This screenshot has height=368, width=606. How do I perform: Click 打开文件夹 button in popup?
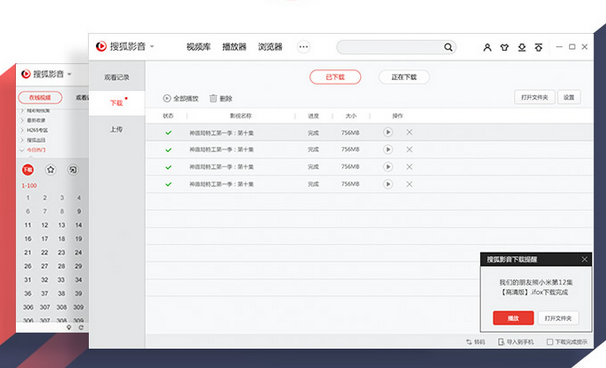(x=558, y=318)
